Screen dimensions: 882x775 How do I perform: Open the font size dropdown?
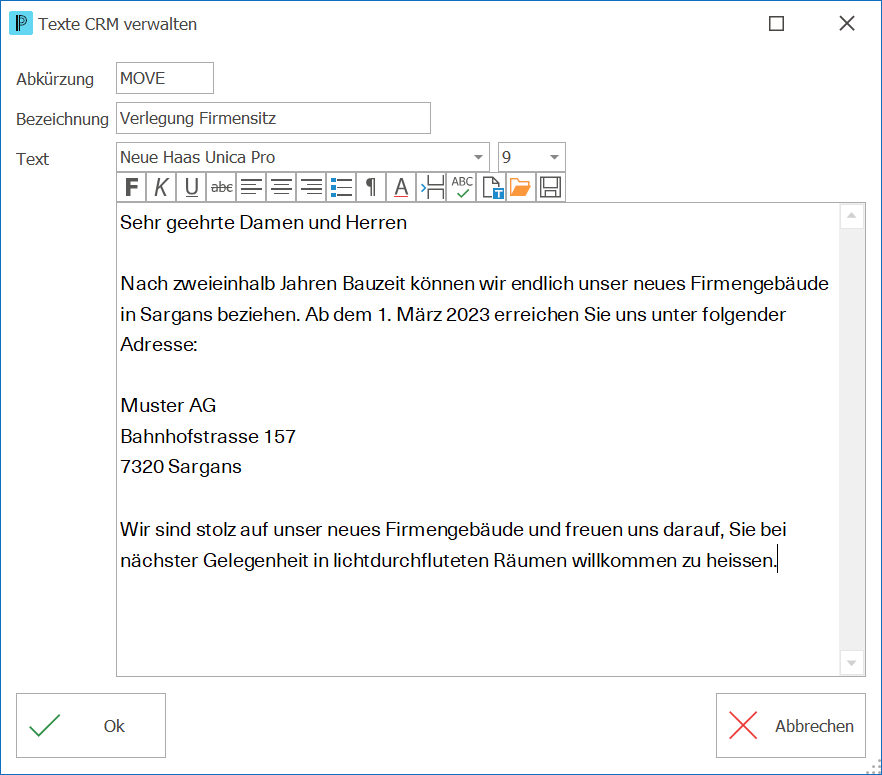click(x=554, y=157)
